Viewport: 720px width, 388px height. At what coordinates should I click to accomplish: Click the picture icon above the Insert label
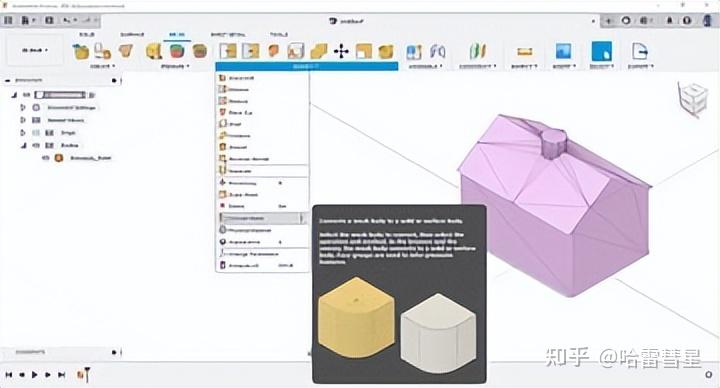563,51
